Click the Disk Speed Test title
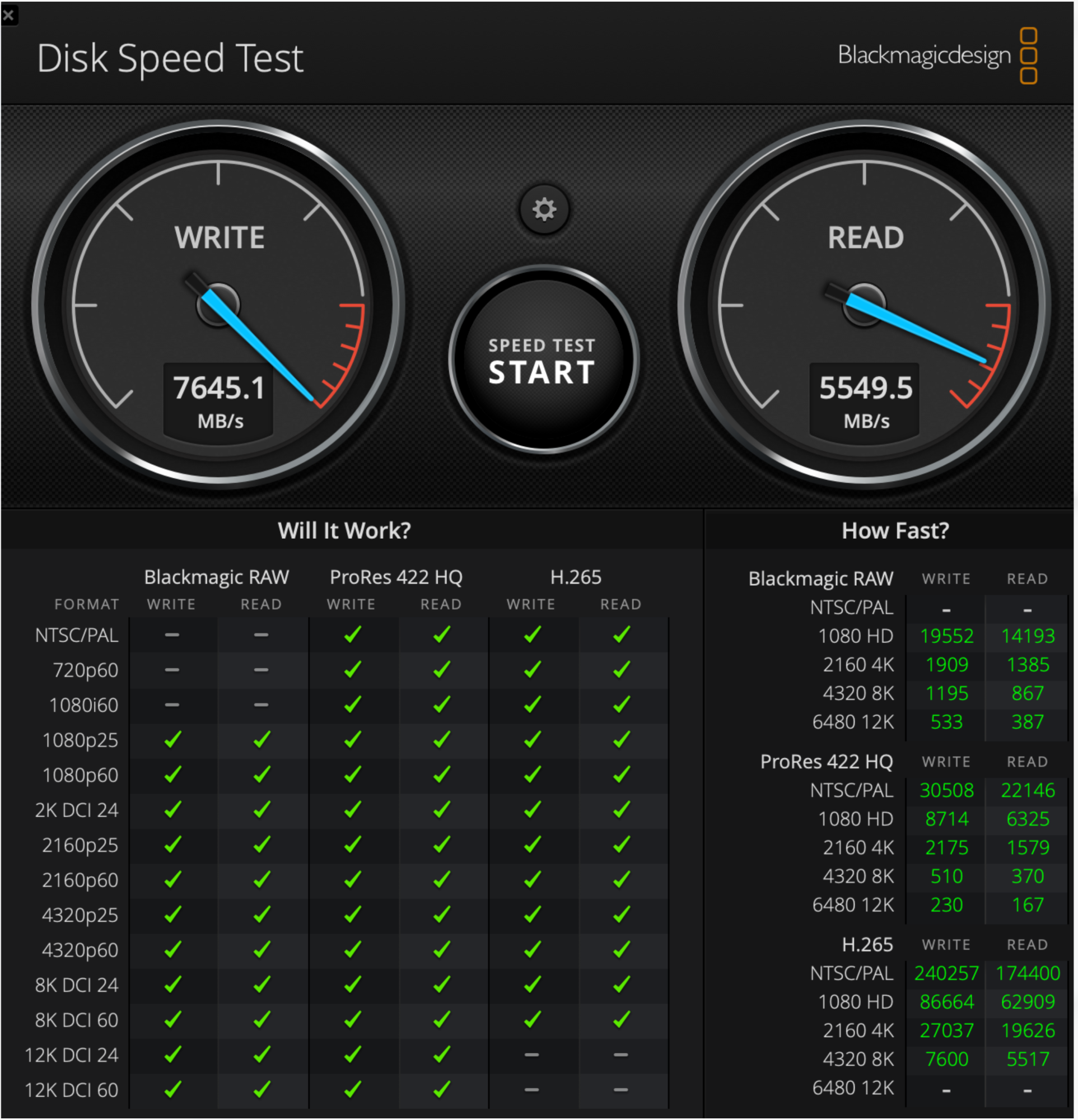Viewport: 1078px width, 1120px height. click(170, 58)
